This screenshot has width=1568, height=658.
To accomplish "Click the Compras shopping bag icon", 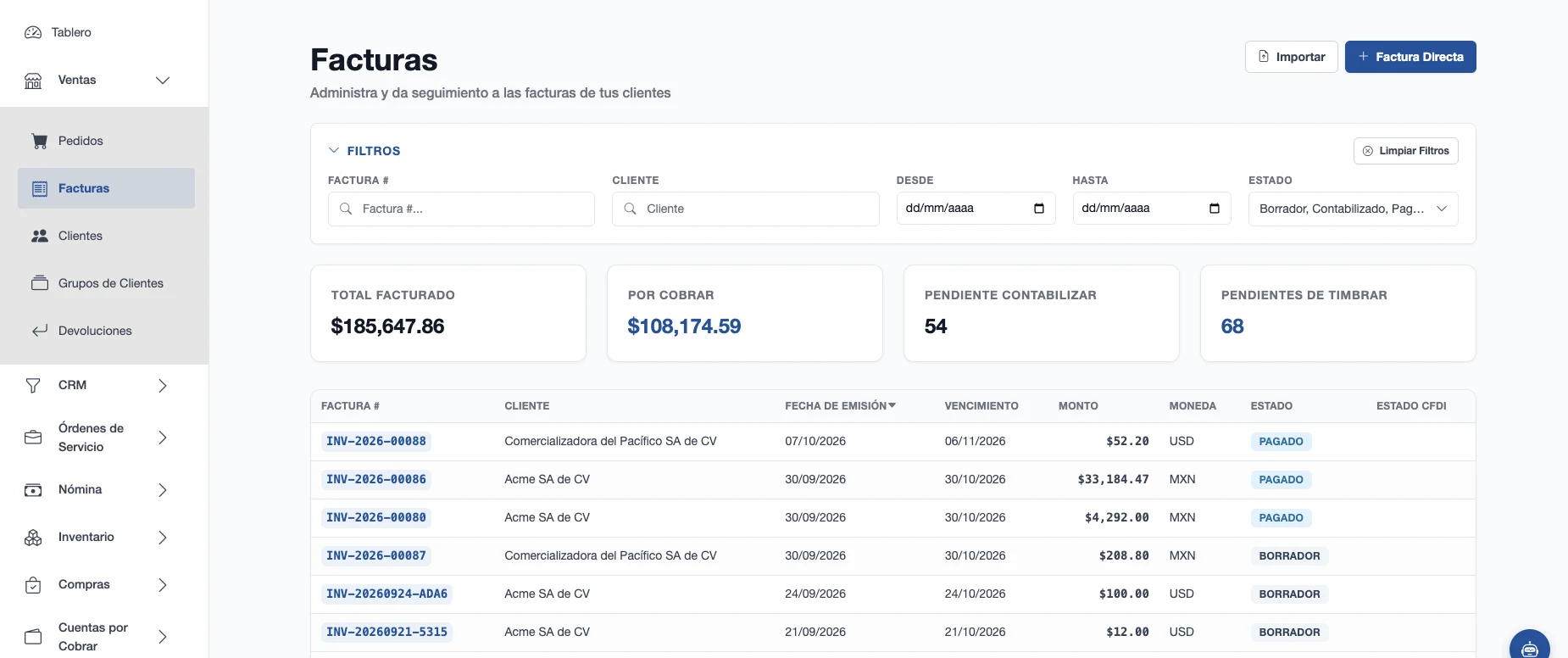I will [33, 585].
